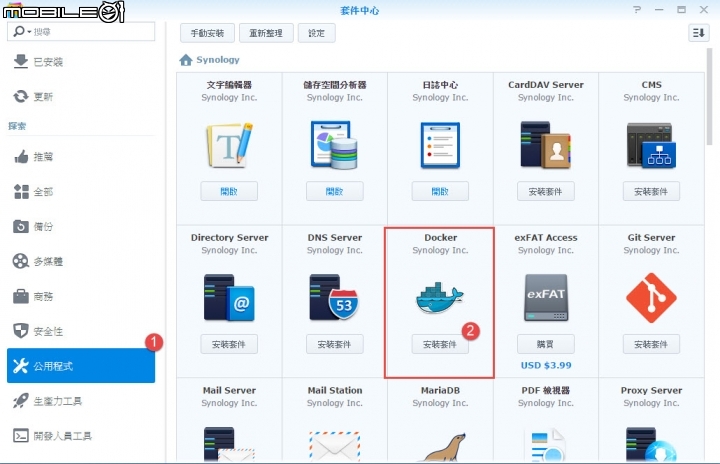
Task: Click Buy (購買) for exFAT Access
Action: (546, 344)
